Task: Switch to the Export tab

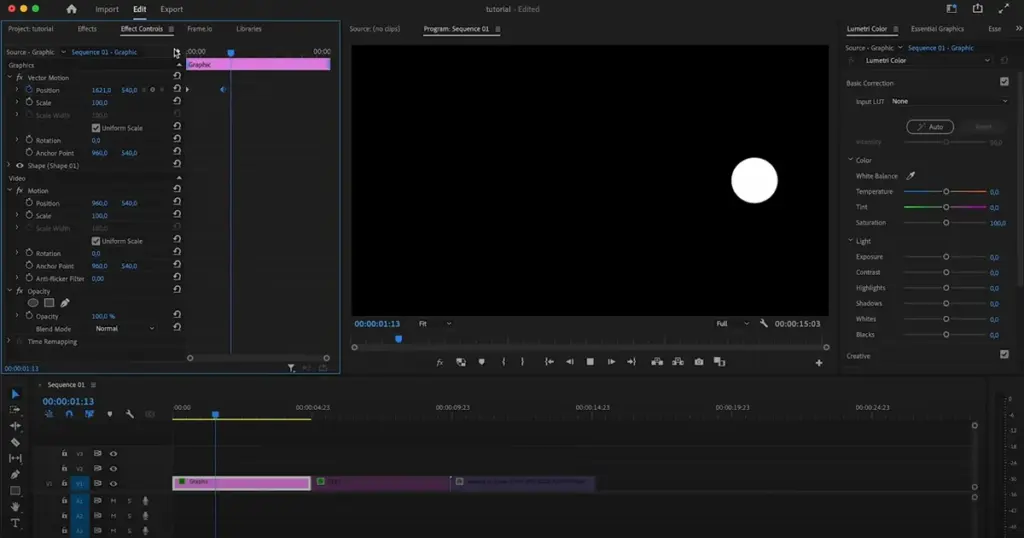Action: pyautogui.click(x=171, y=9)
